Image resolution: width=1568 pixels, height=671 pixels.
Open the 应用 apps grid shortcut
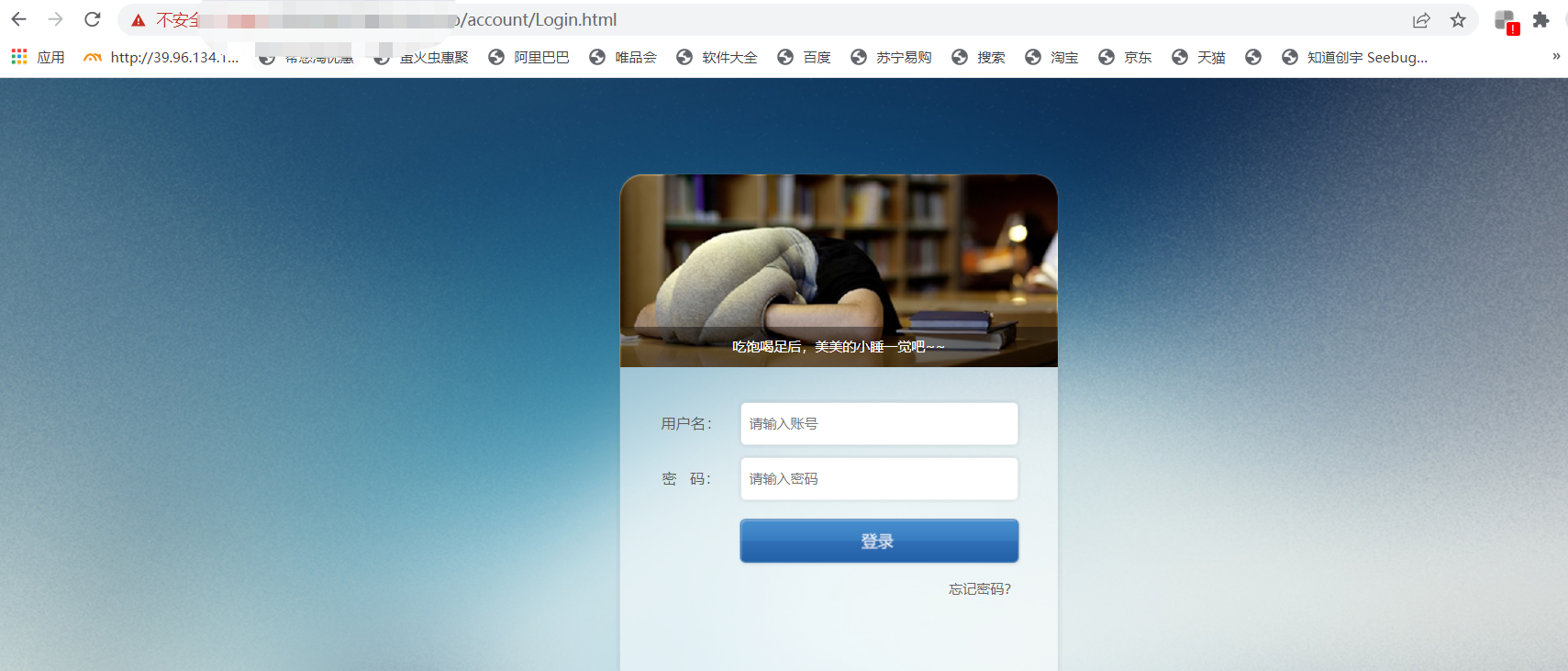(x=38, y=57)
